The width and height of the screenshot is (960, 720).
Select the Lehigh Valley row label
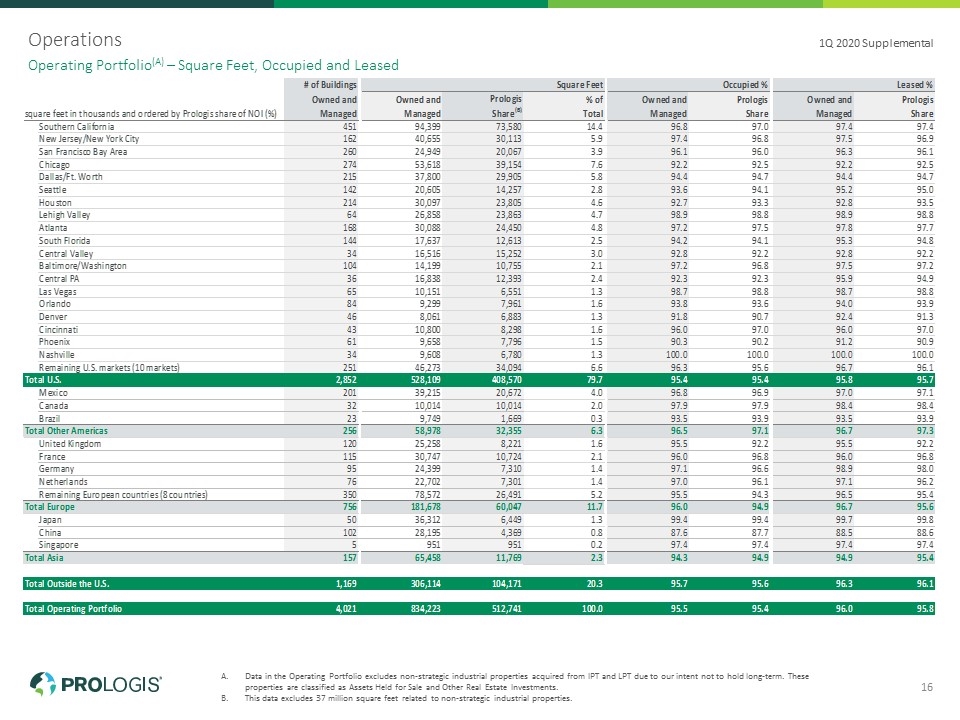64,215
